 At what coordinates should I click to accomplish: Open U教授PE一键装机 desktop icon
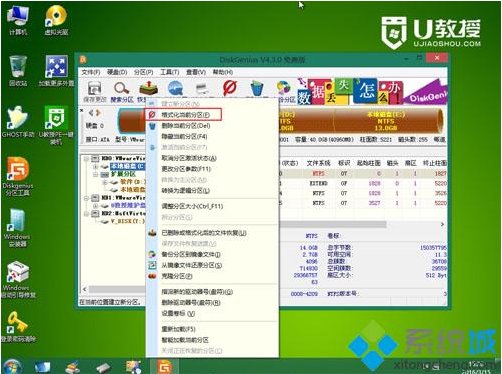tap(56, 125)
